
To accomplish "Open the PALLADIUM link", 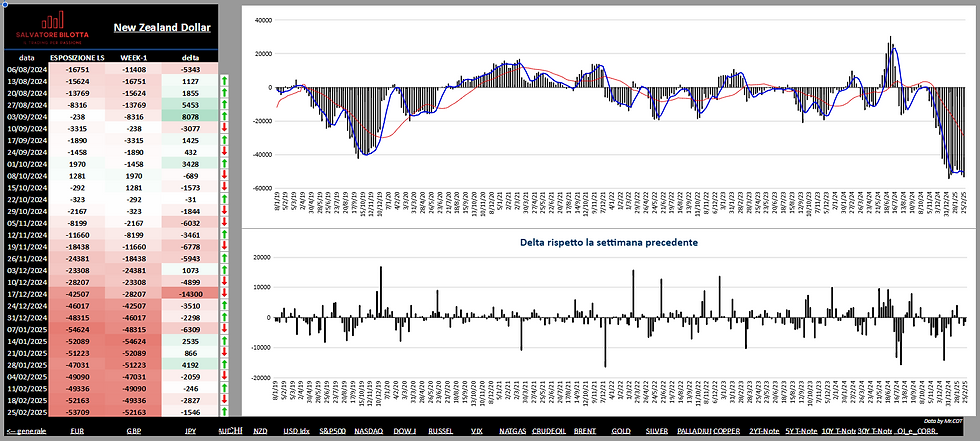I will coord(694,431).
